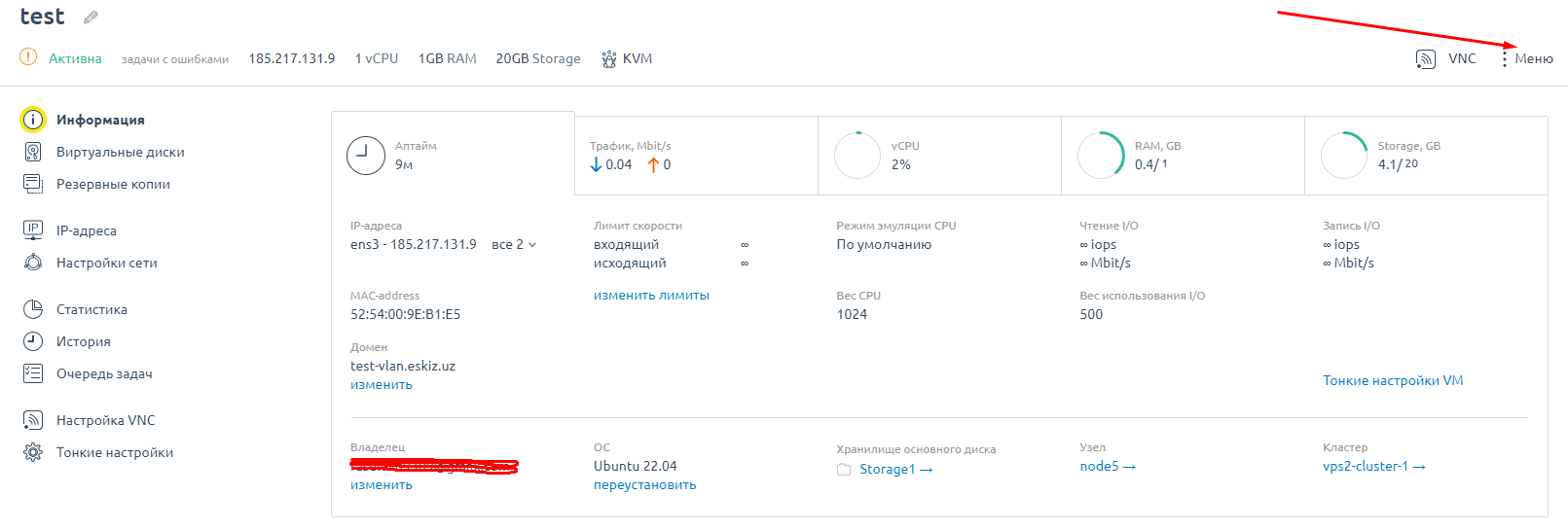The image size is (1568, 530).
Task: Click the переустановить OS link
Action: click(x=644, y=485)
